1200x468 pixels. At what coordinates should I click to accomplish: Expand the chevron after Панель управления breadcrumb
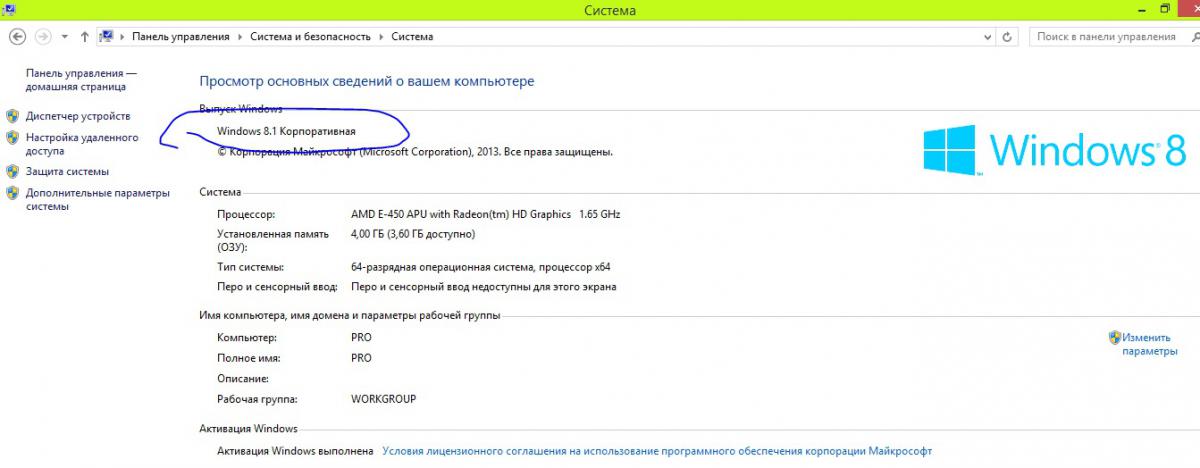click(239, 36)
